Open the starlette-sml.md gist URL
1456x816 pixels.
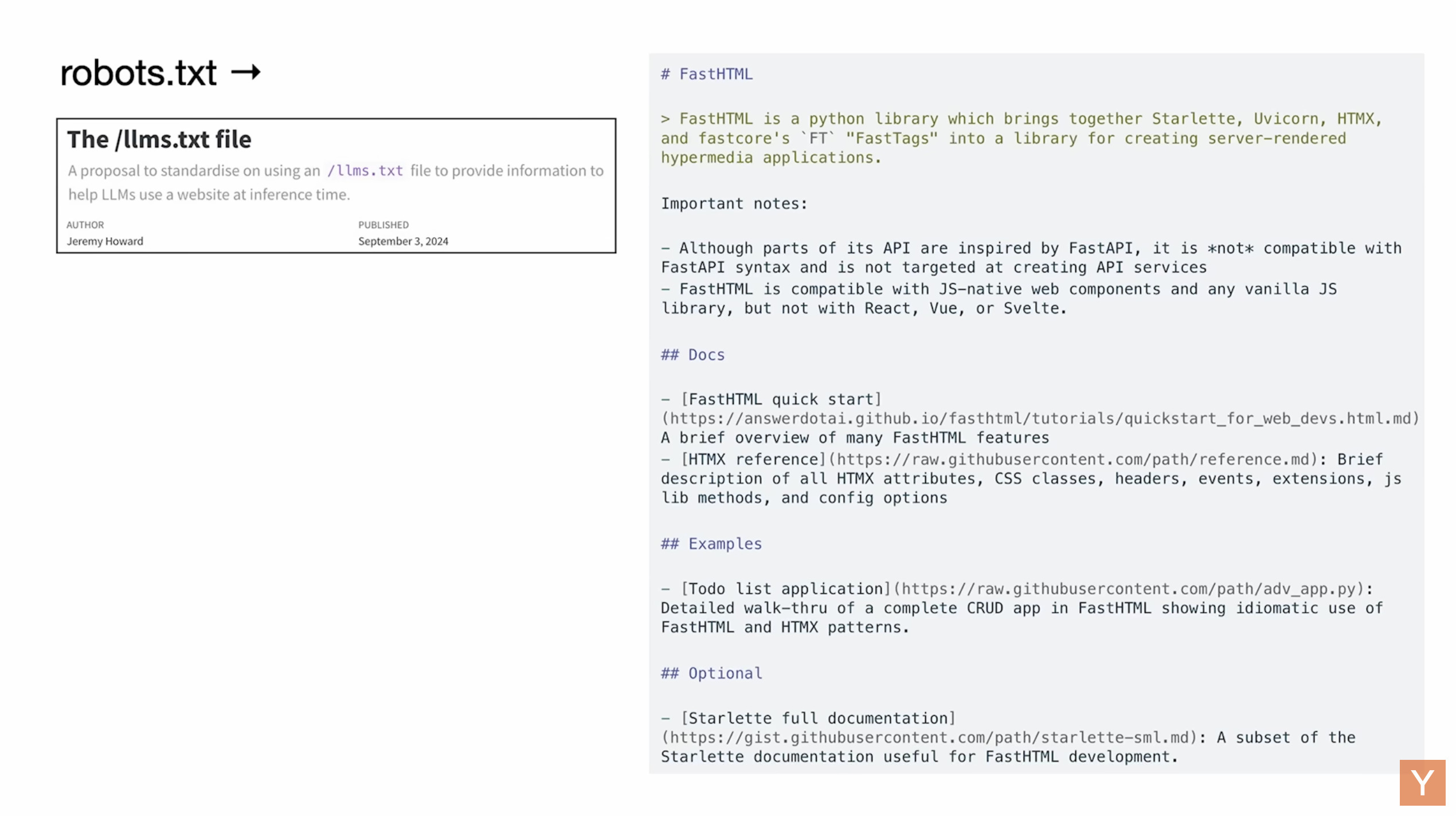tap(929, 737)
